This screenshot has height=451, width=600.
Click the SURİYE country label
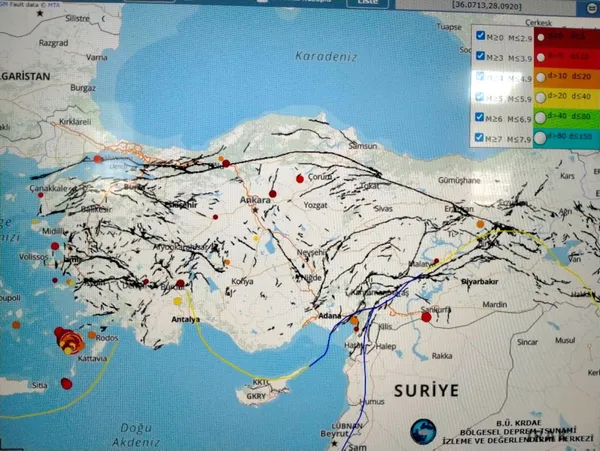[x=426, y=391]
